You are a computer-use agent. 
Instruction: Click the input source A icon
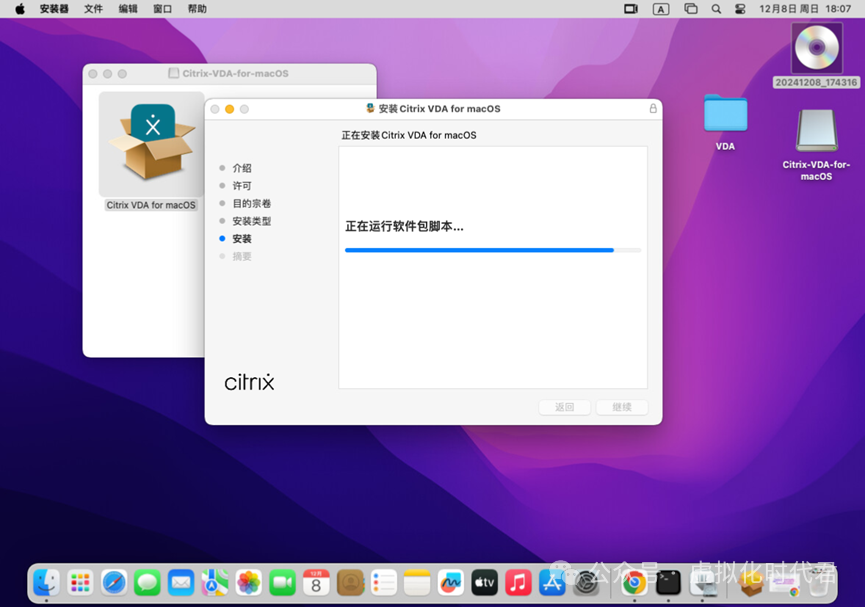click(661, 9)
